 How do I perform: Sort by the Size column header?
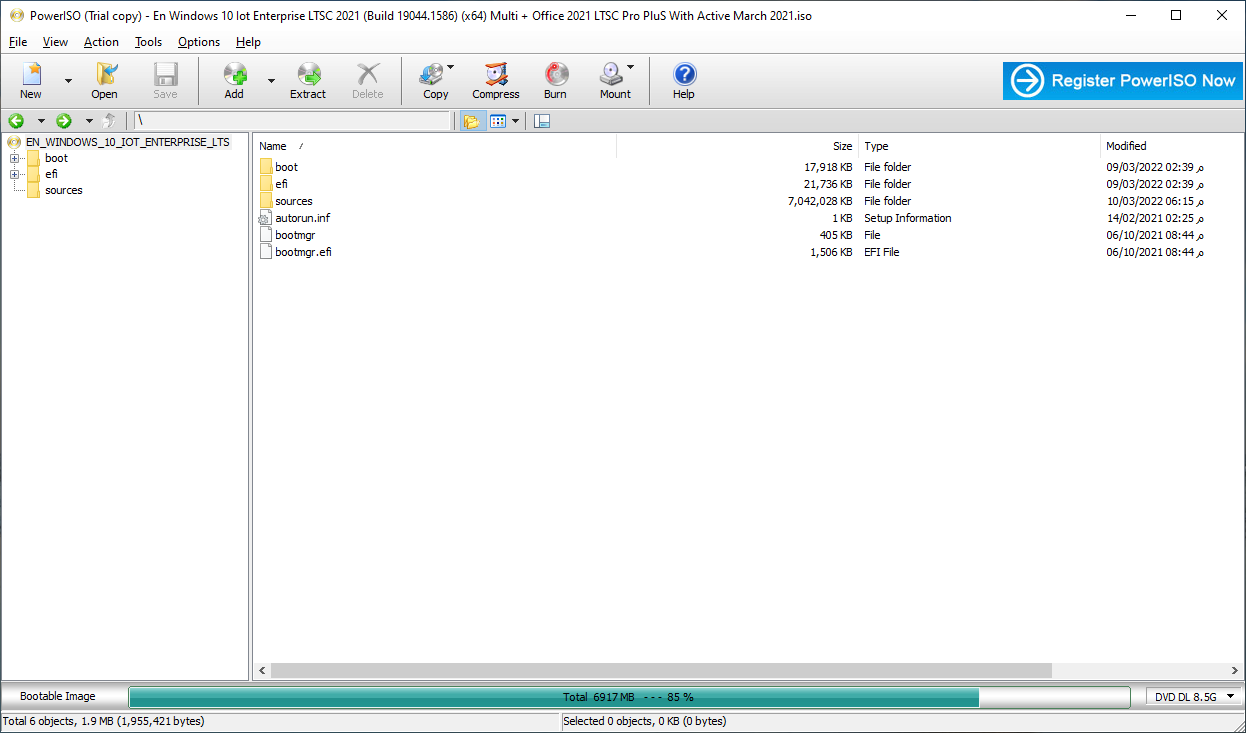pos(737,146)
